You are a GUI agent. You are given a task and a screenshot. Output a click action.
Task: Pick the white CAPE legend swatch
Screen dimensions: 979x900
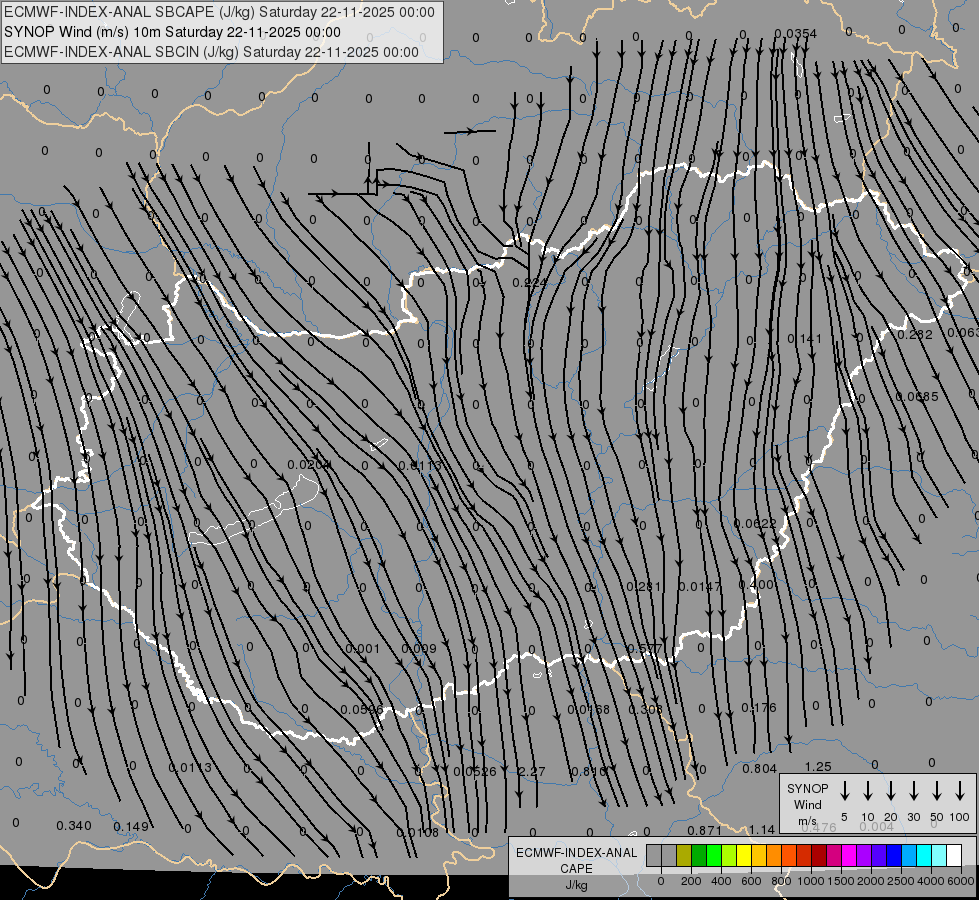coord(953,856)
